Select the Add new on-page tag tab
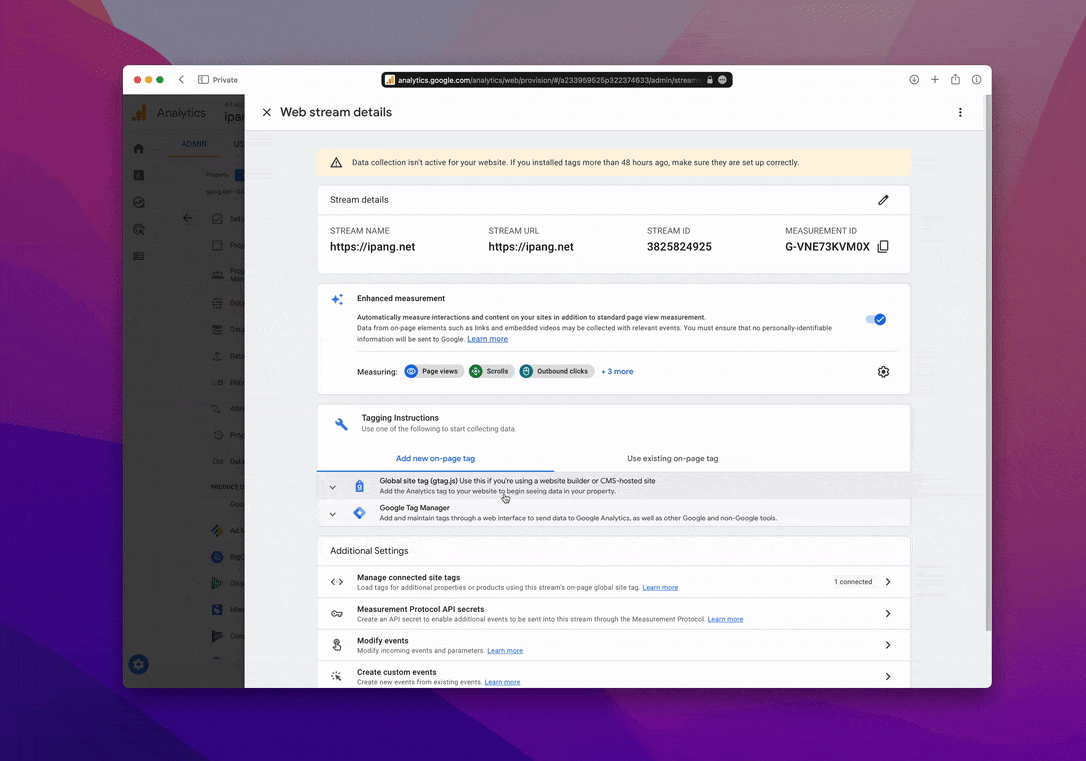The width and height of the screenshot is (1086, 761). click(435, 459)
